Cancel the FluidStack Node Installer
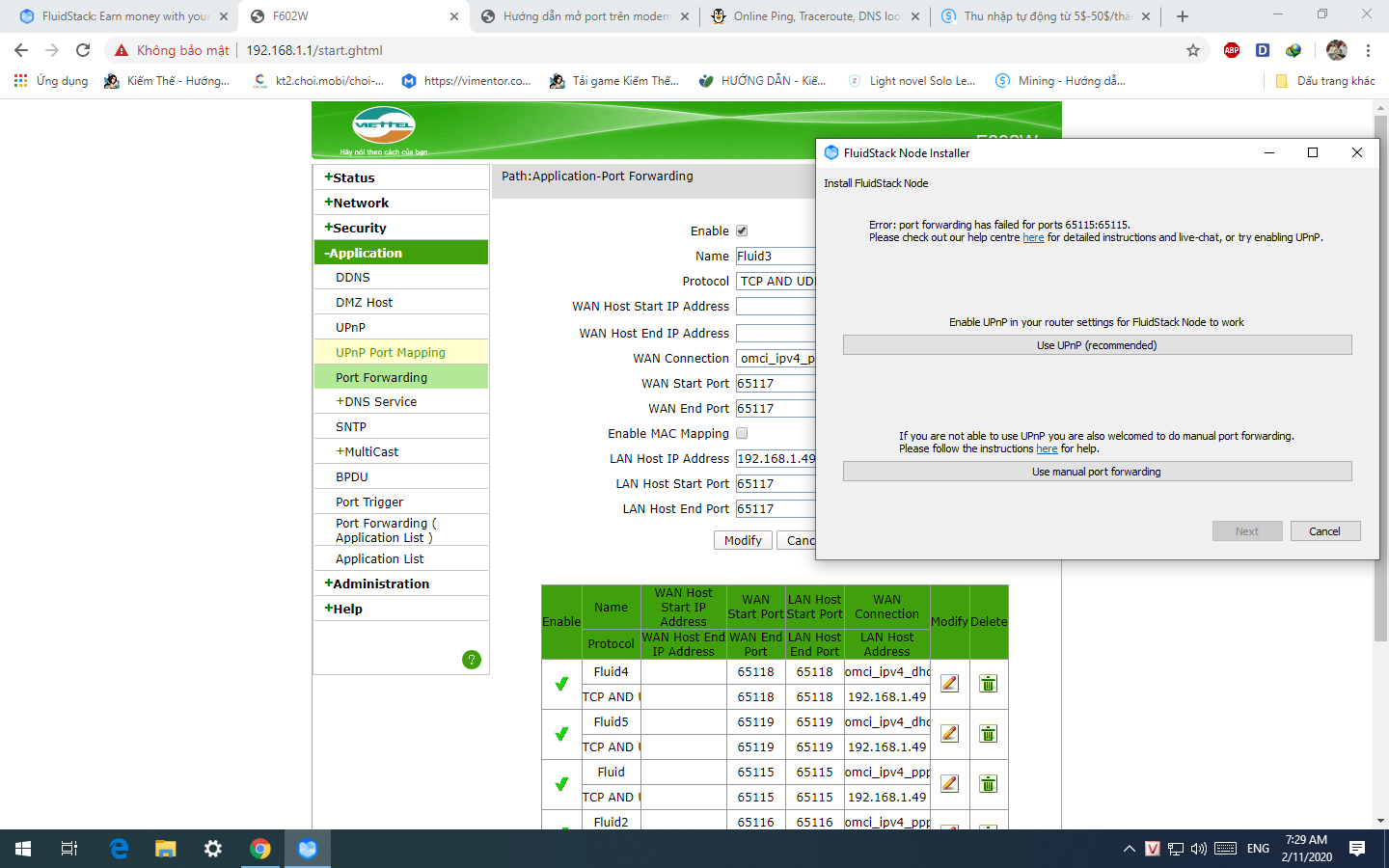Viewport: 1389px width, 868px height. [x=1325, y=531]
